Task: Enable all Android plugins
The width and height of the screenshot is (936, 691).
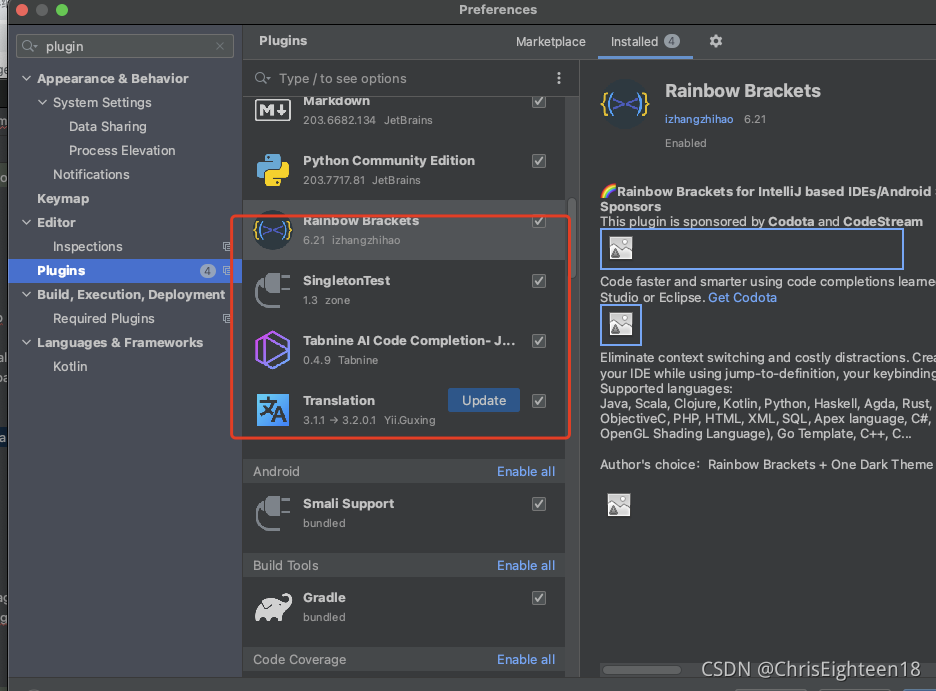Action: (526, 471)
